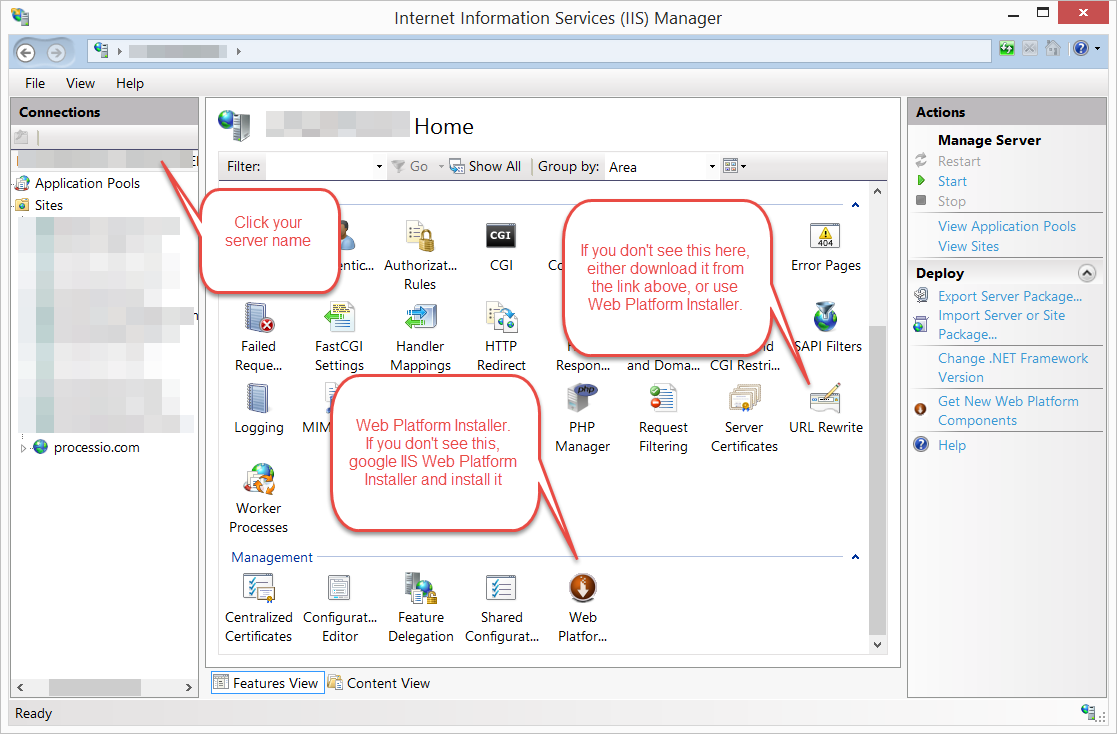Click the back navigation arrow
The width and height of the screenshot is (1117, 734).
point(25,52)
